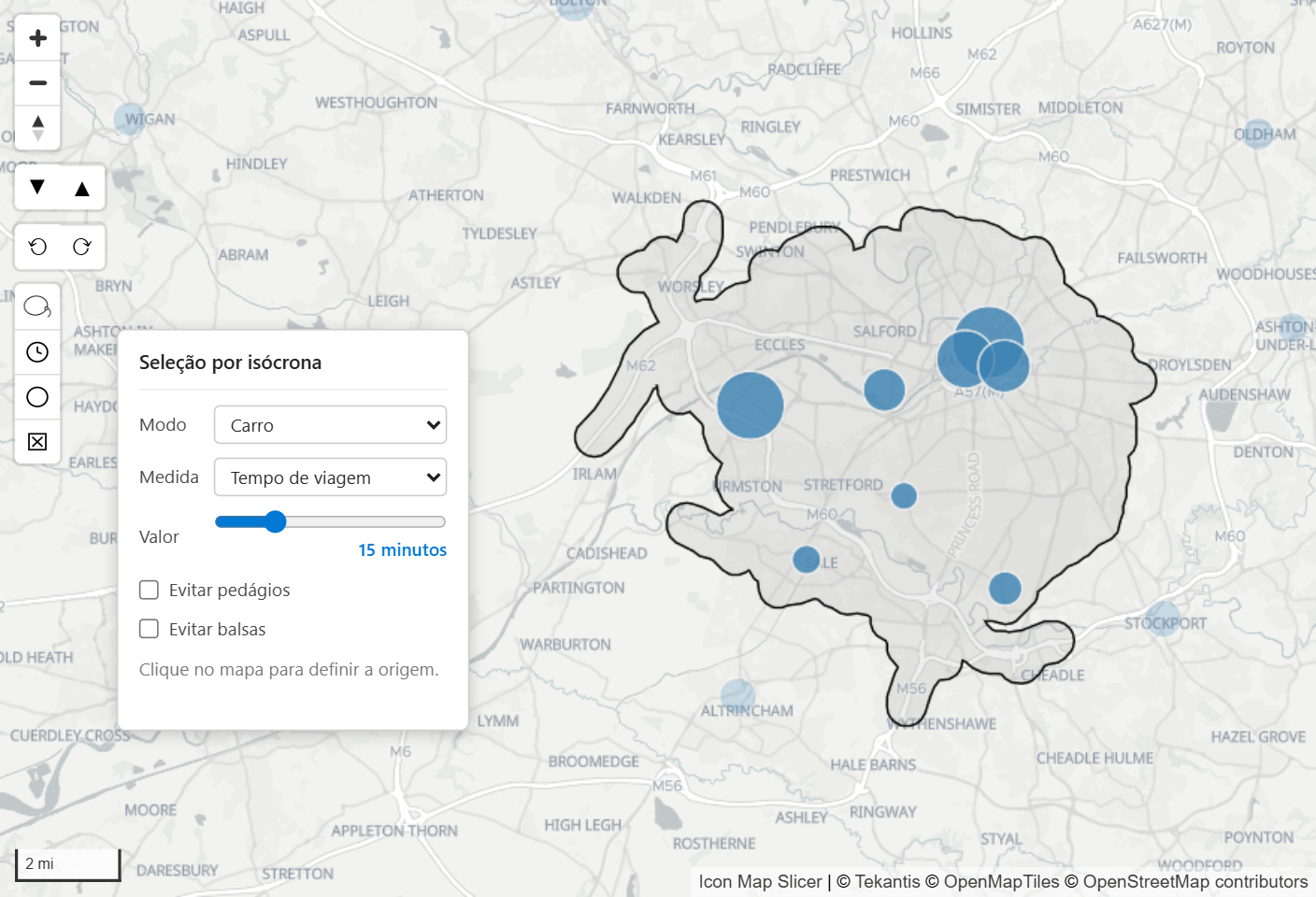Open the Tekantis attribution link
This screenshot has height=897, width=1316.
point(887,882)
